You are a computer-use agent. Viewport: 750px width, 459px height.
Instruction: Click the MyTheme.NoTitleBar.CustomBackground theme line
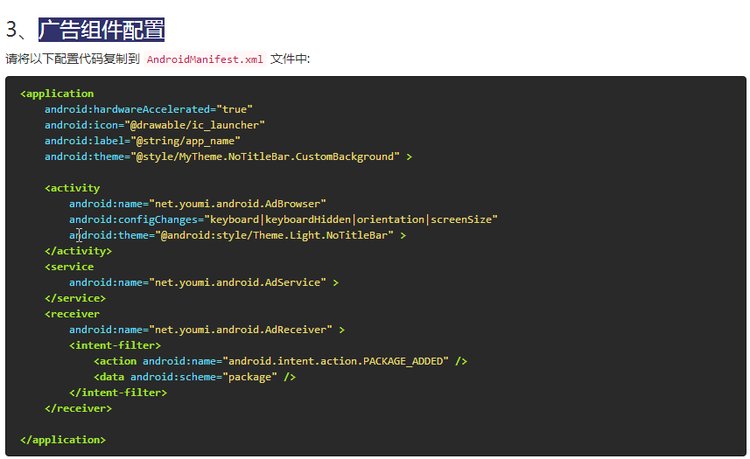[x=228, y=157]
